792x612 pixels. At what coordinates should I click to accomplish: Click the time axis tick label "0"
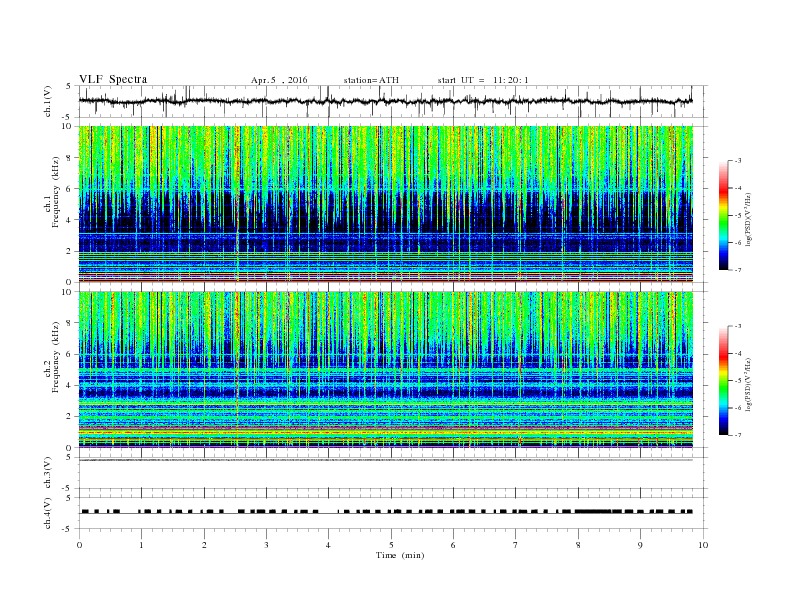tap(79, 545)
